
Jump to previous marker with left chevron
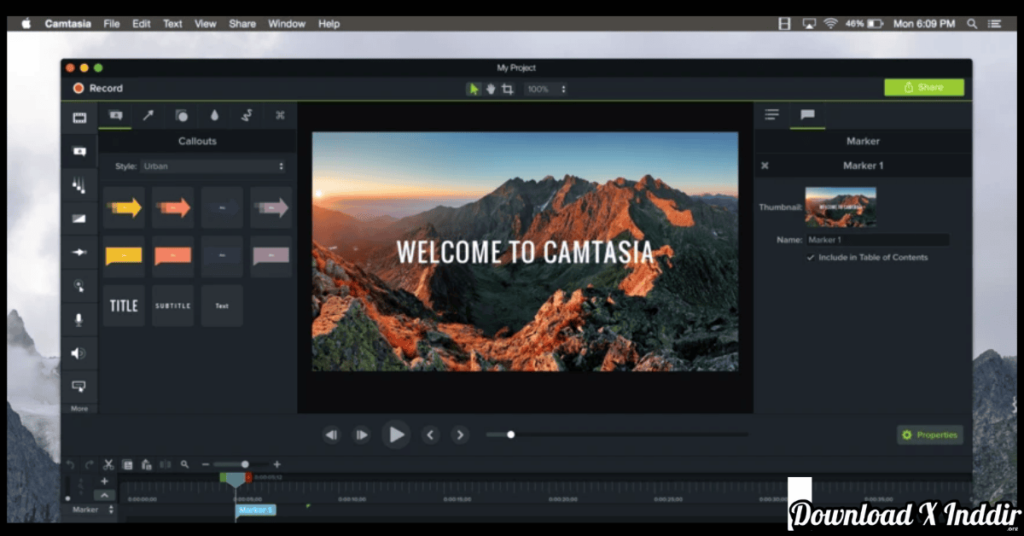pyautogui.click(x=430, y=435)
